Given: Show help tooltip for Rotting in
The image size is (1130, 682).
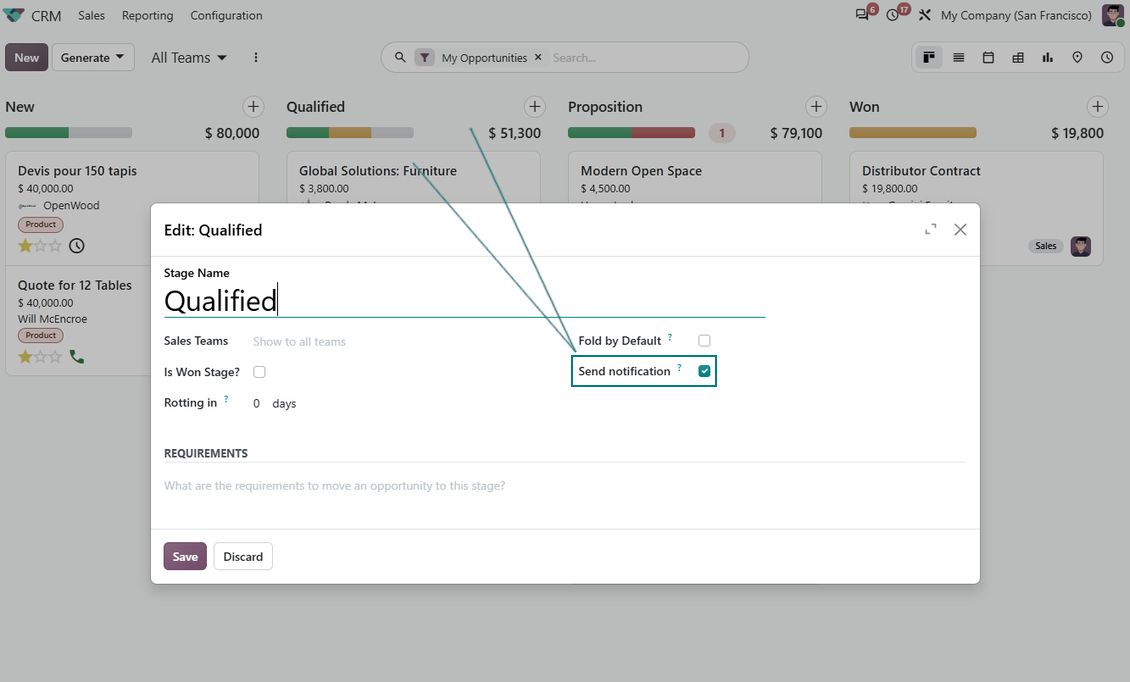Looking at the screenshot, I should click(x=226, y=399).
